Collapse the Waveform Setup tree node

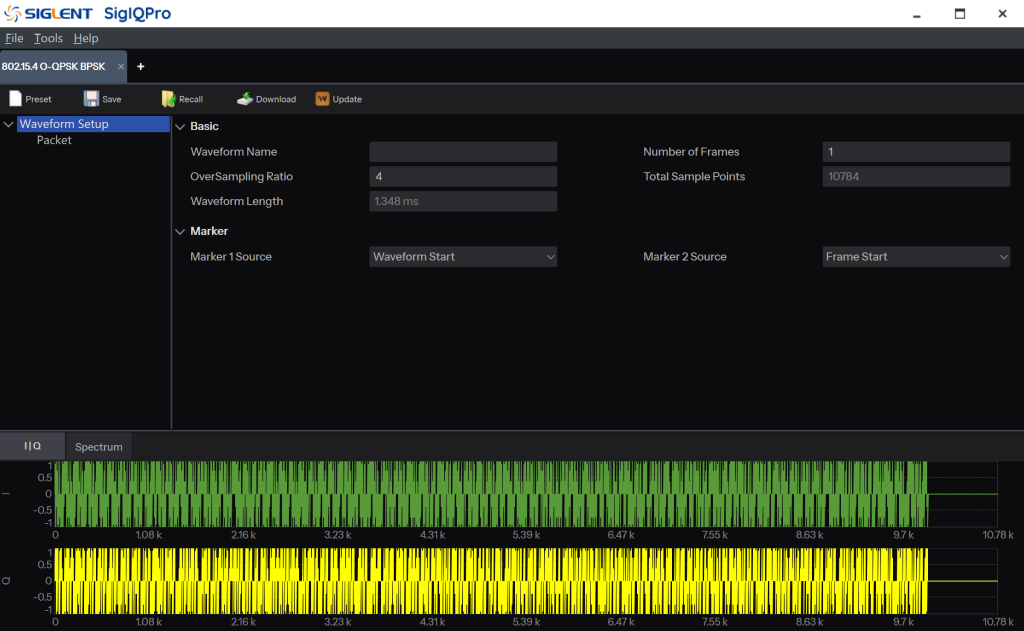[x=9, y=123]
